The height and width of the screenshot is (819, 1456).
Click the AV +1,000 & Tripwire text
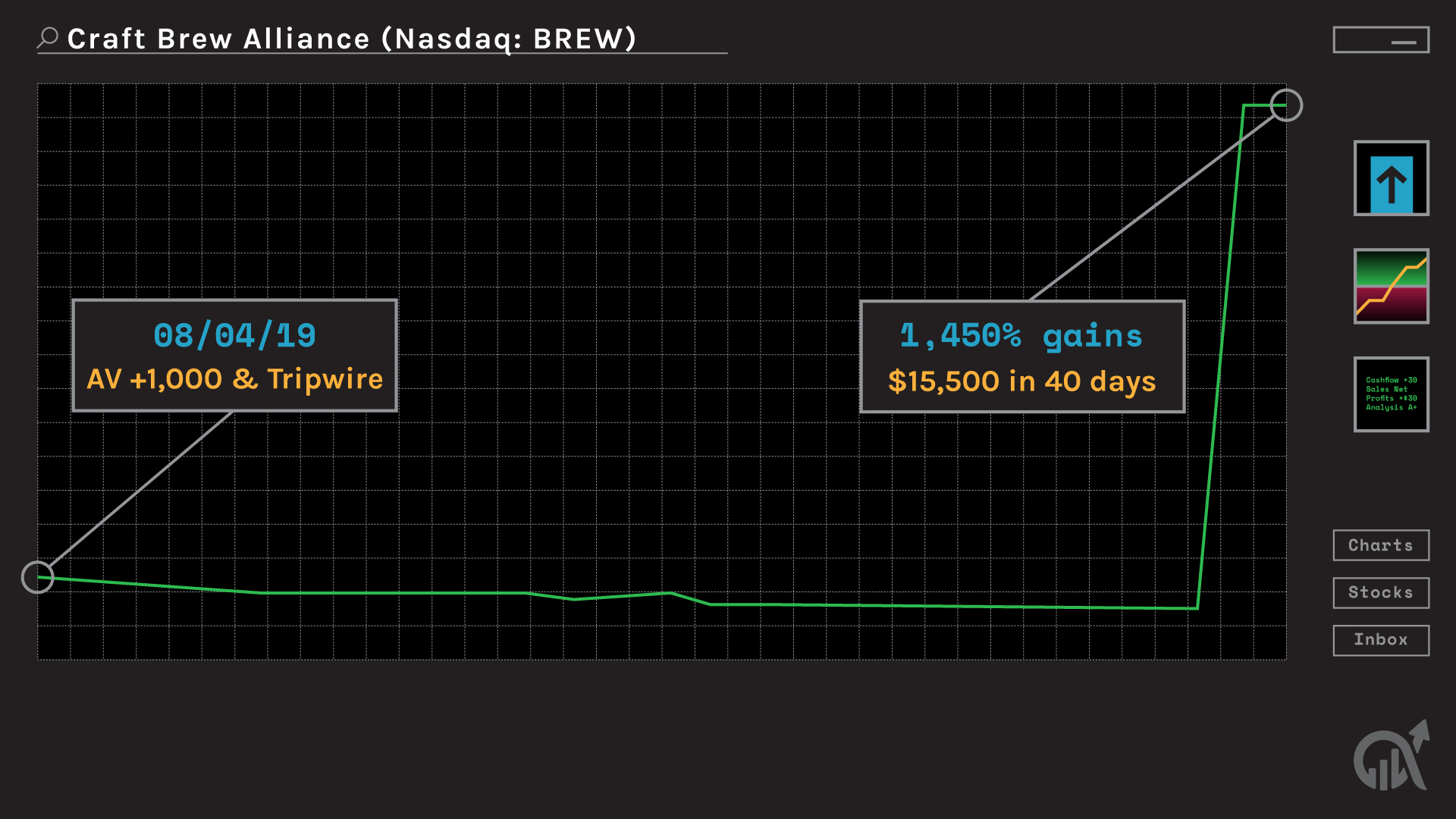pos(234,379)
